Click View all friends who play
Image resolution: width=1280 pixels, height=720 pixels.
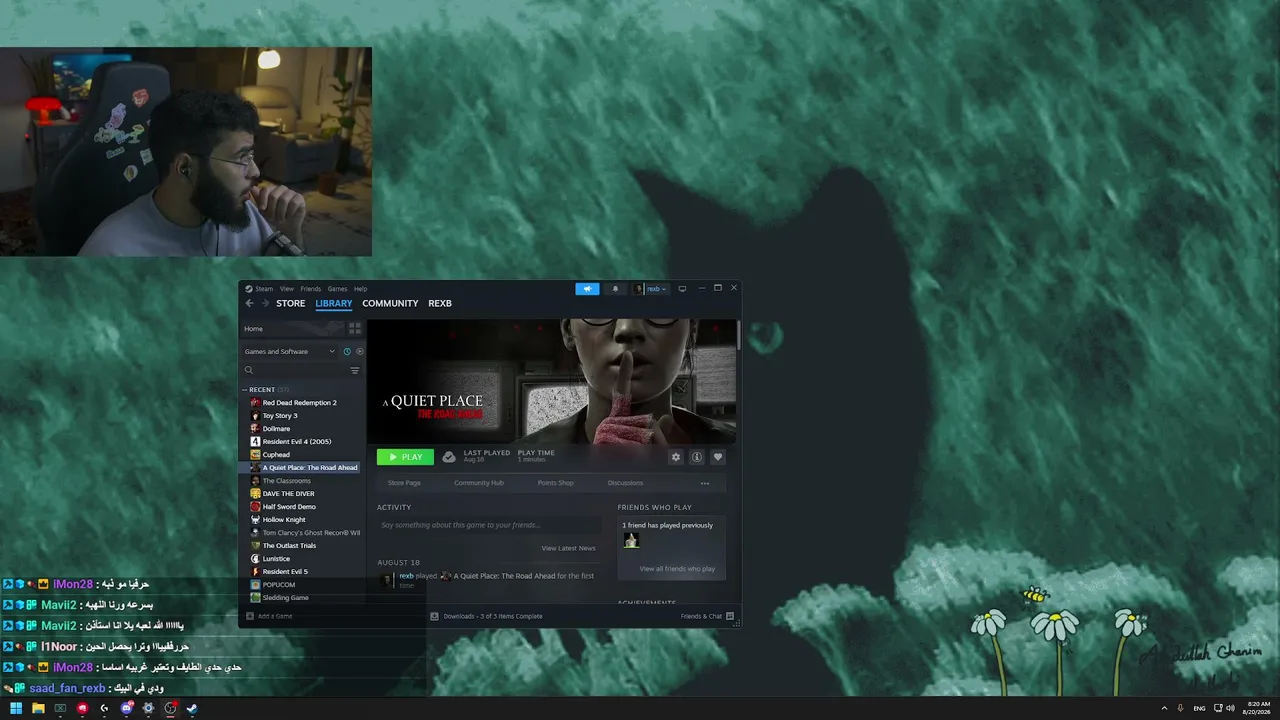click(677, 569)
